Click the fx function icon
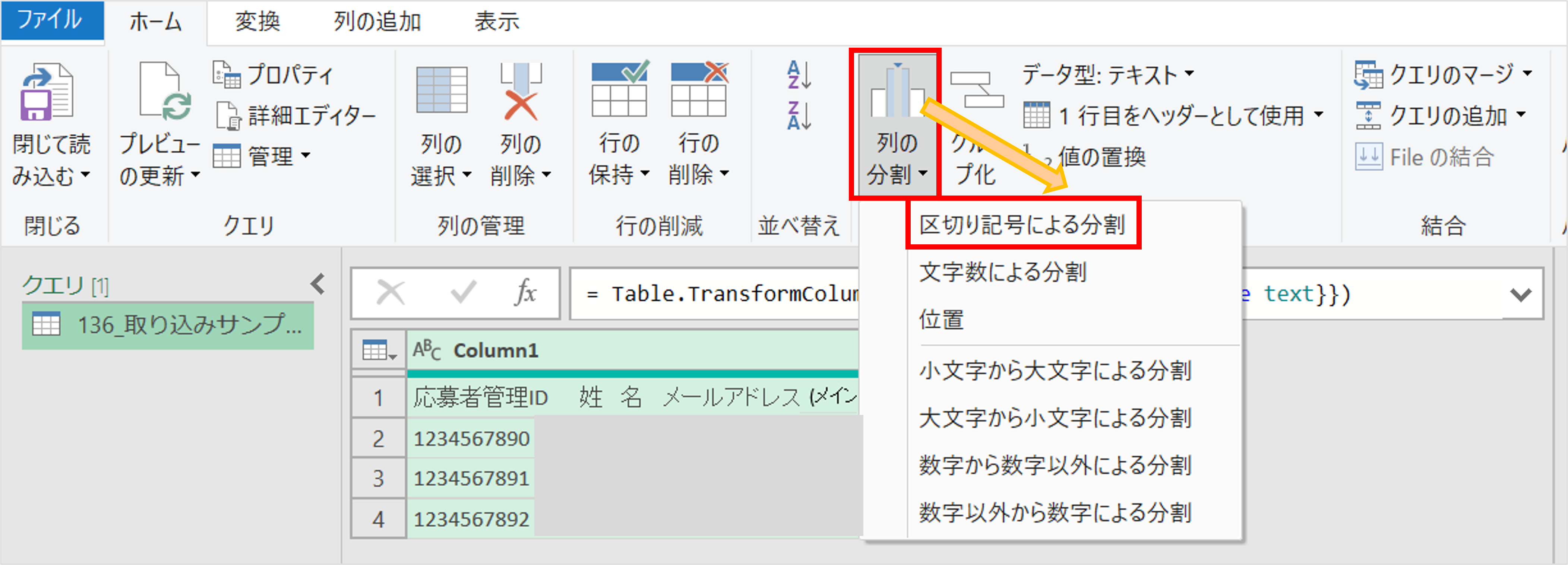1568x565 pixels. point(525,293)
